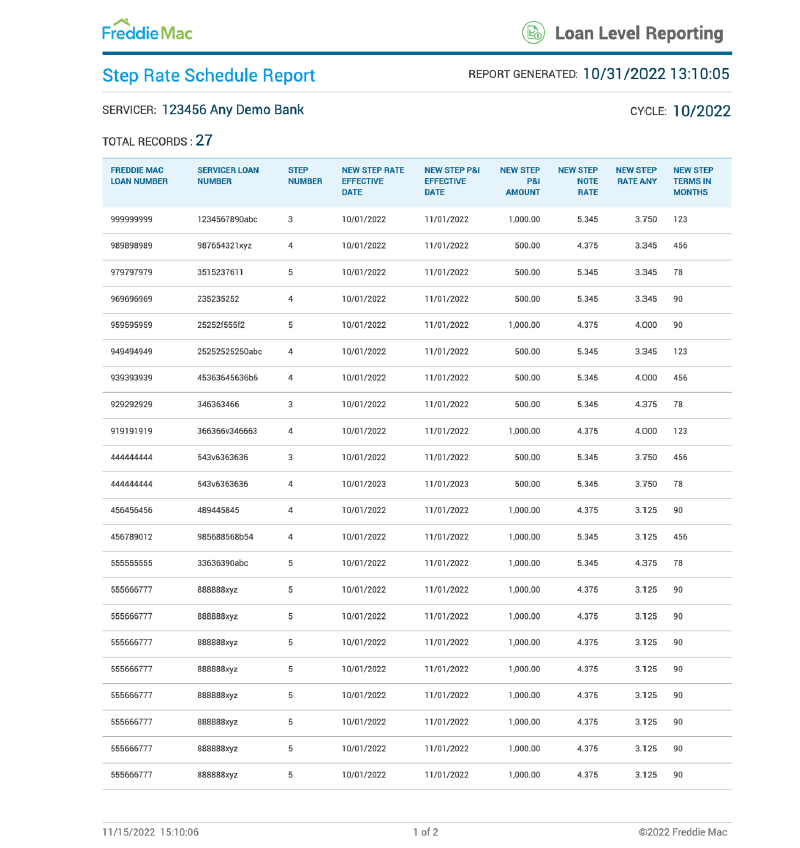
Task: Click the New Step Note Rate header
Action: tap(578, 181)
